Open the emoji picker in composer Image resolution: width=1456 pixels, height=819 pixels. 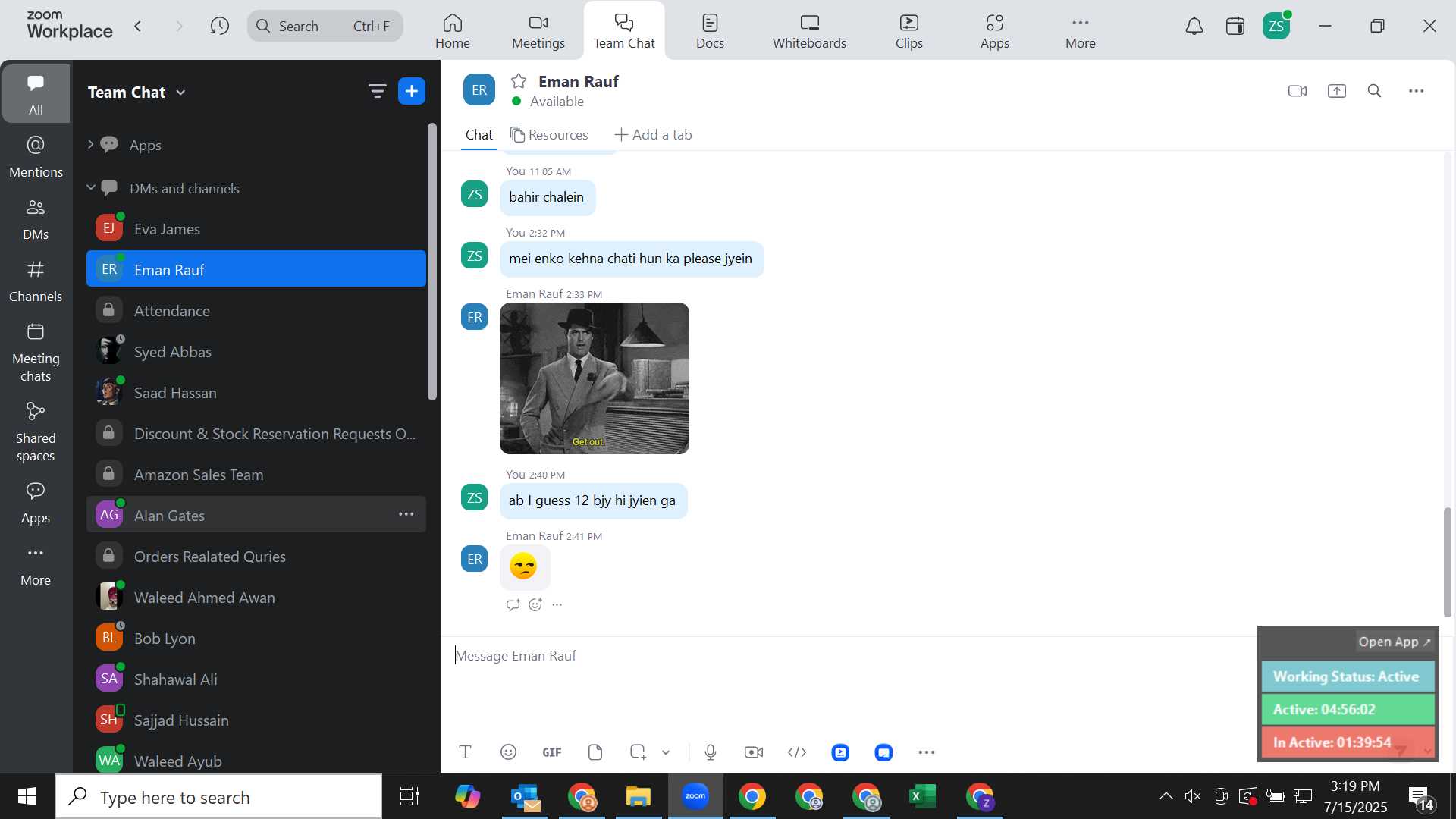[x=509, y=752]
